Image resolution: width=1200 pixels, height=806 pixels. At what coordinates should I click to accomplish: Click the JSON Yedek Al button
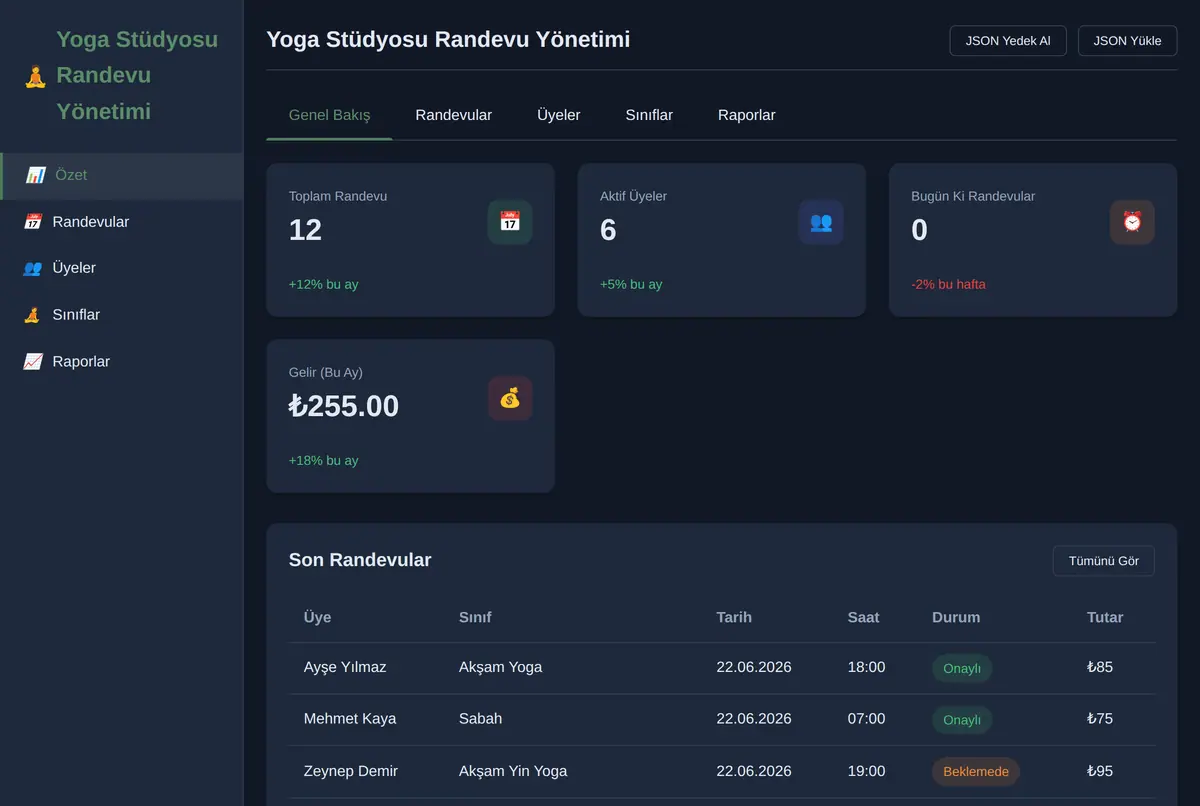(x=1008, y=41)
